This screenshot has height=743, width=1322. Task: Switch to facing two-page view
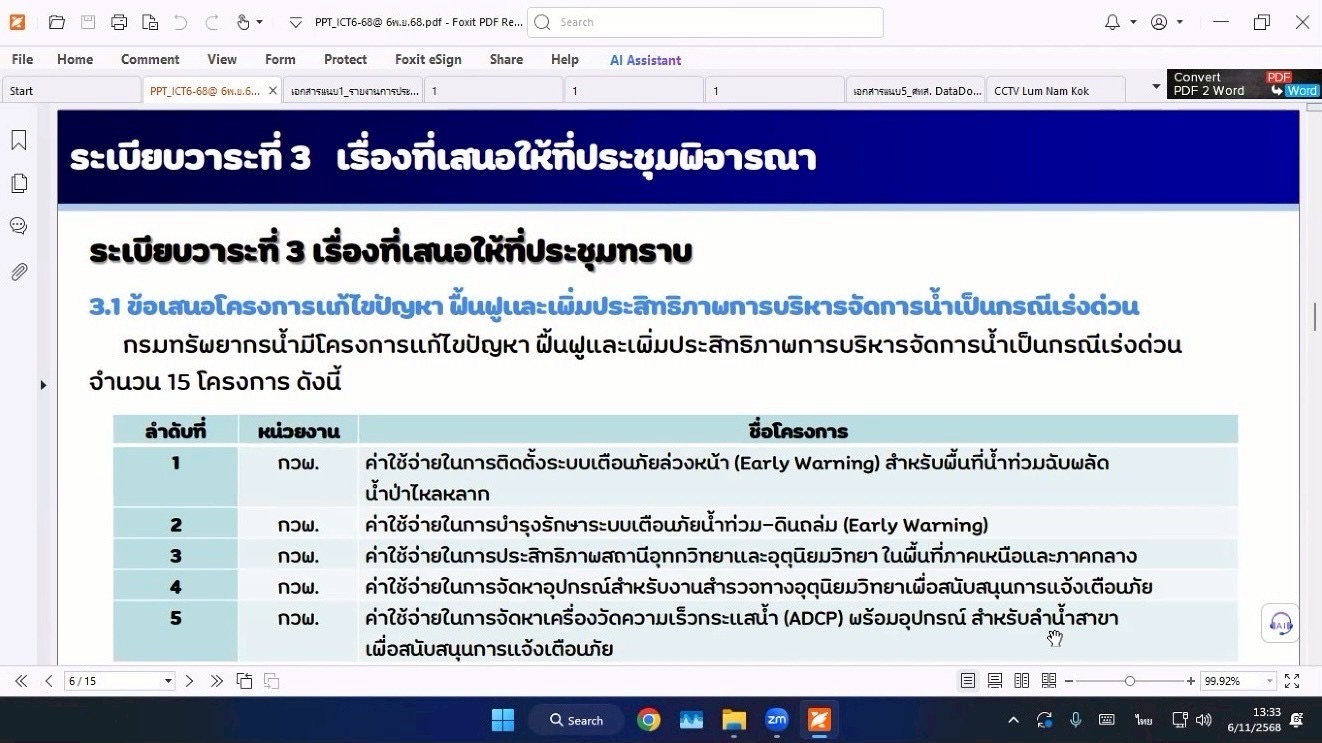1021,681
